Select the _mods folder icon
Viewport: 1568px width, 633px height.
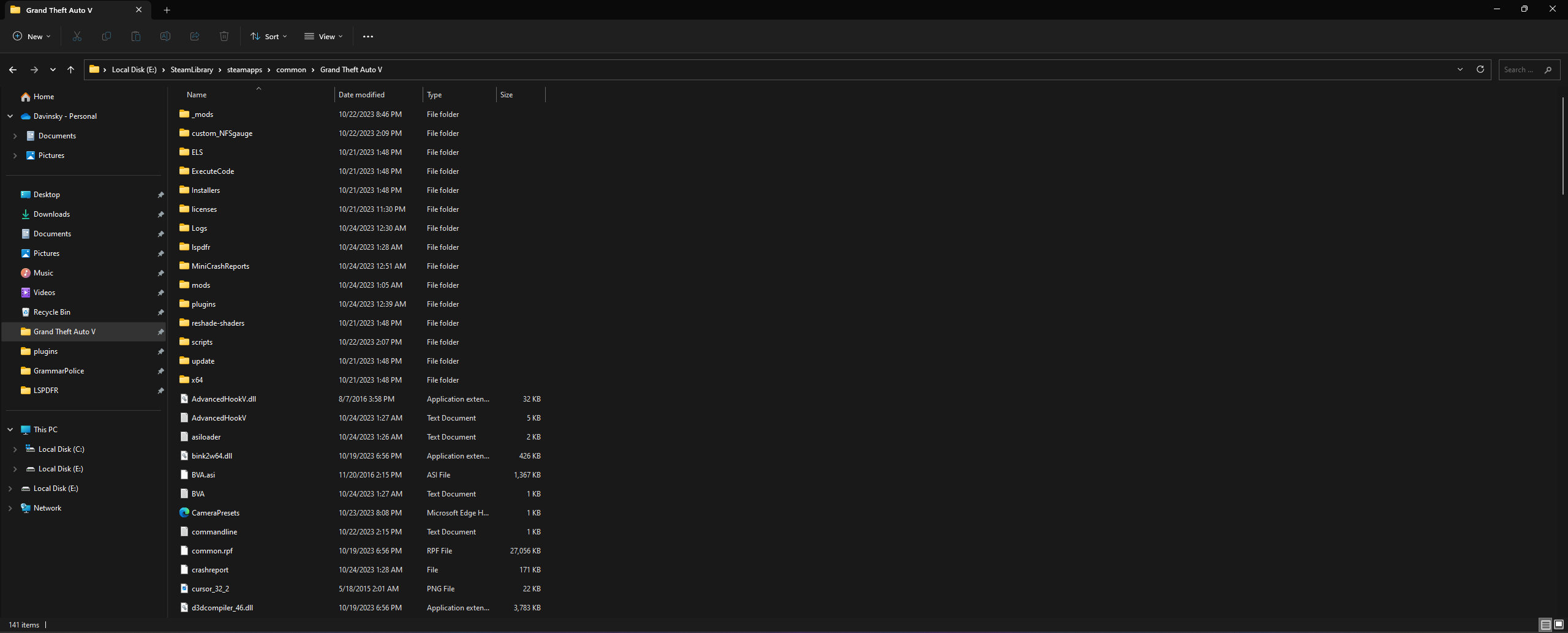tap(184, 114)
